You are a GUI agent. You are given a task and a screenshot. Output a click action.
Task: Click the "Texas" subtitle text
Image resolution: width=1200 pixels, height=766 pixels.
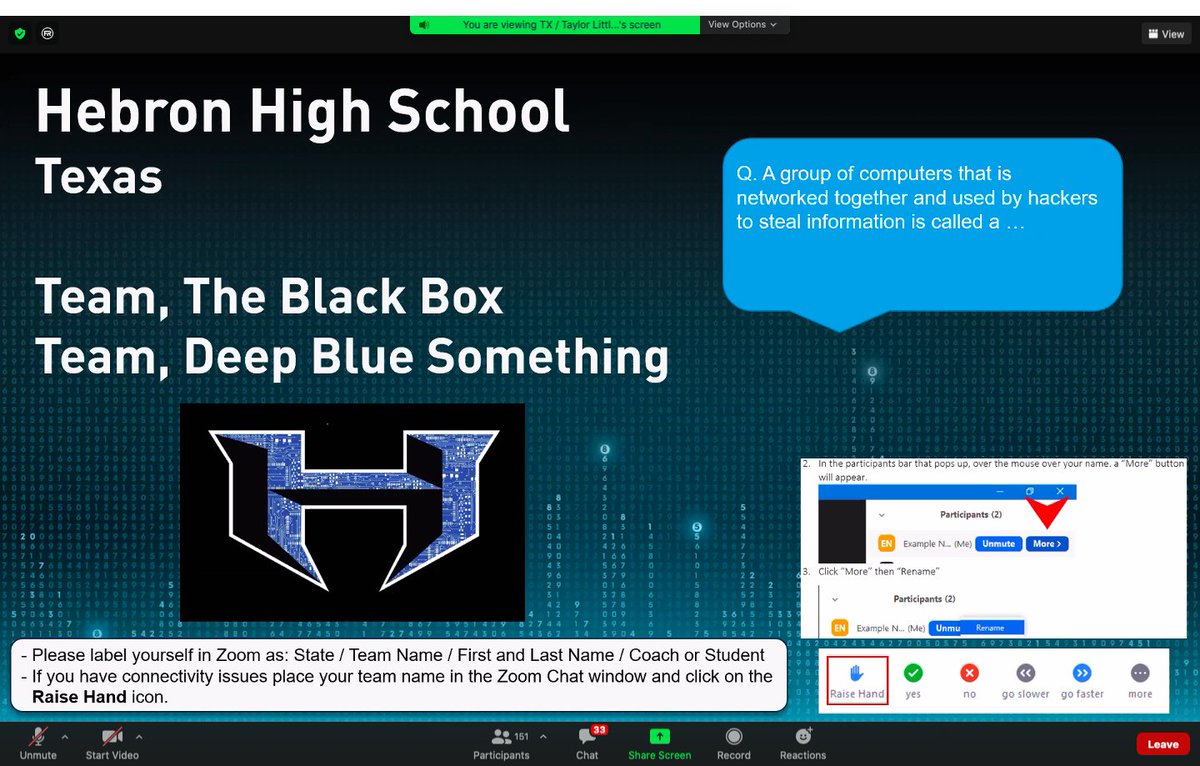[99, 177]
